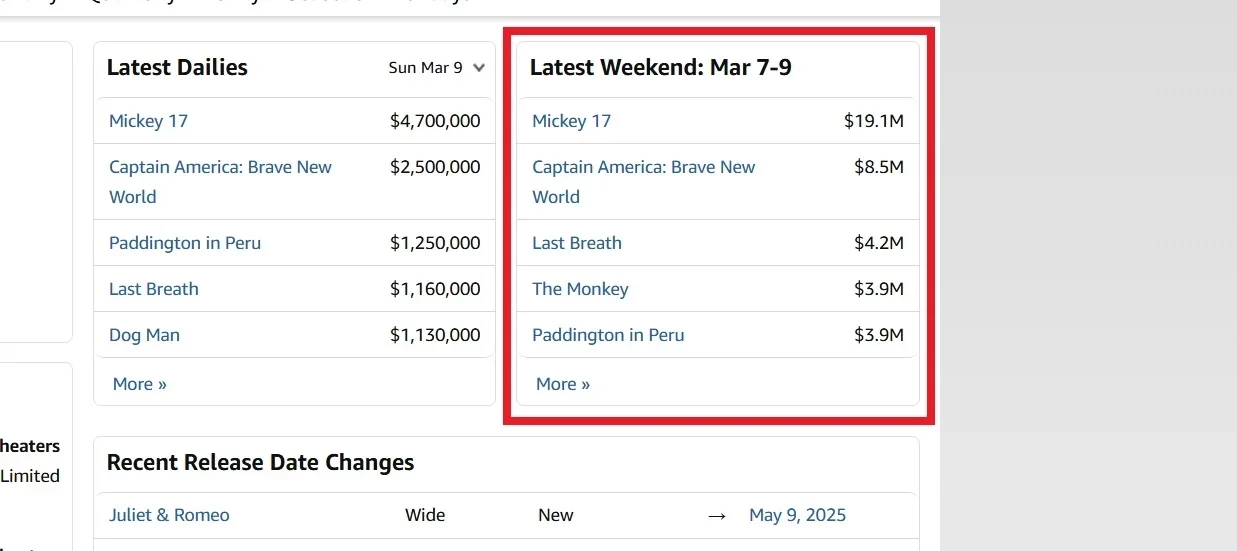
Task: Open the Juliet & Romeo release entry
Action: click(169, 515)
